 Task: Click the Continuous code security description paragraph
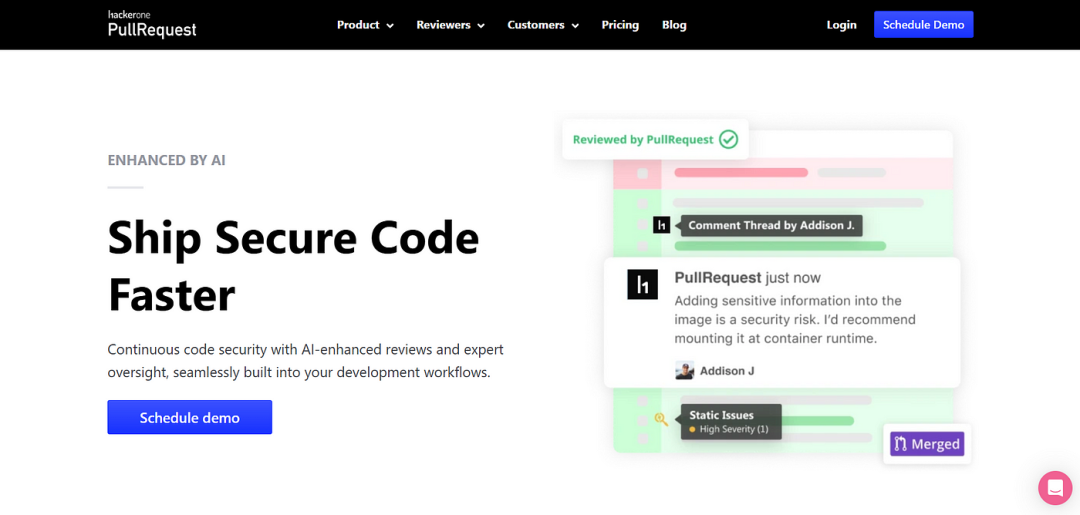pos(306,361)
